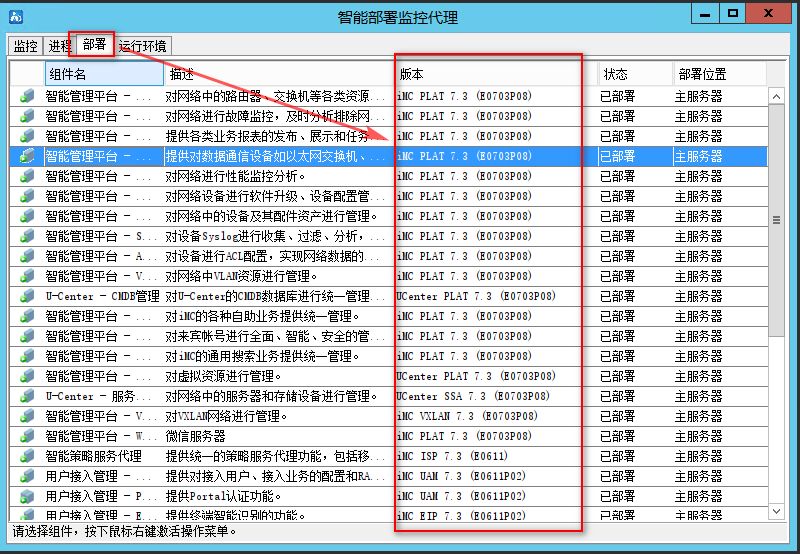Image resolution: width=800 pixels, height=554 pixels.
Task: Click 已部署 in the U-Center - CMDB管理 row
Action: pyautogui.click(x=617, y=296)
